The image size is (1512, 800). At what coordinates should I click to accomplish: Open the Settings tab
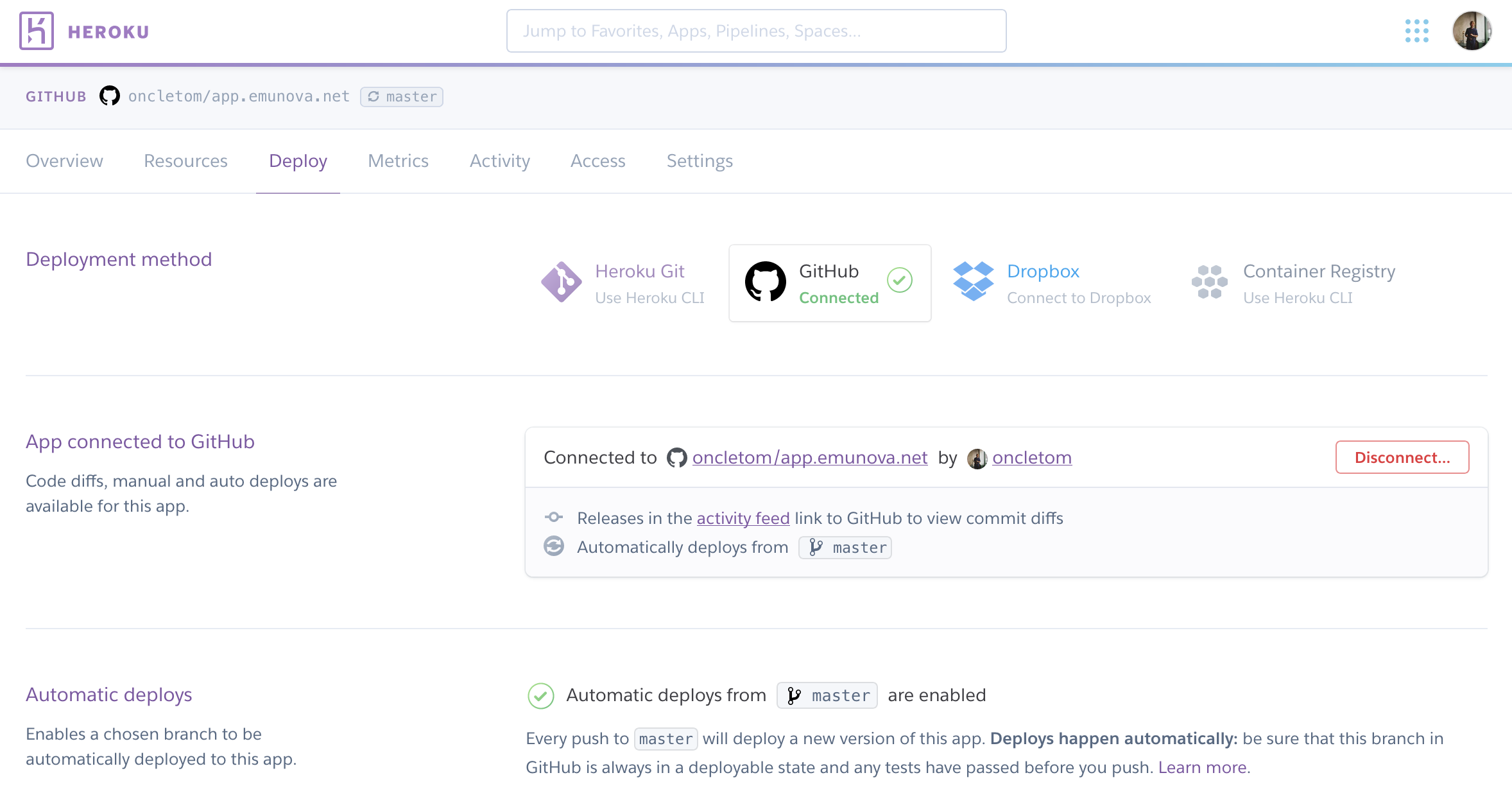pyautogui.click(x=700, y=161)
